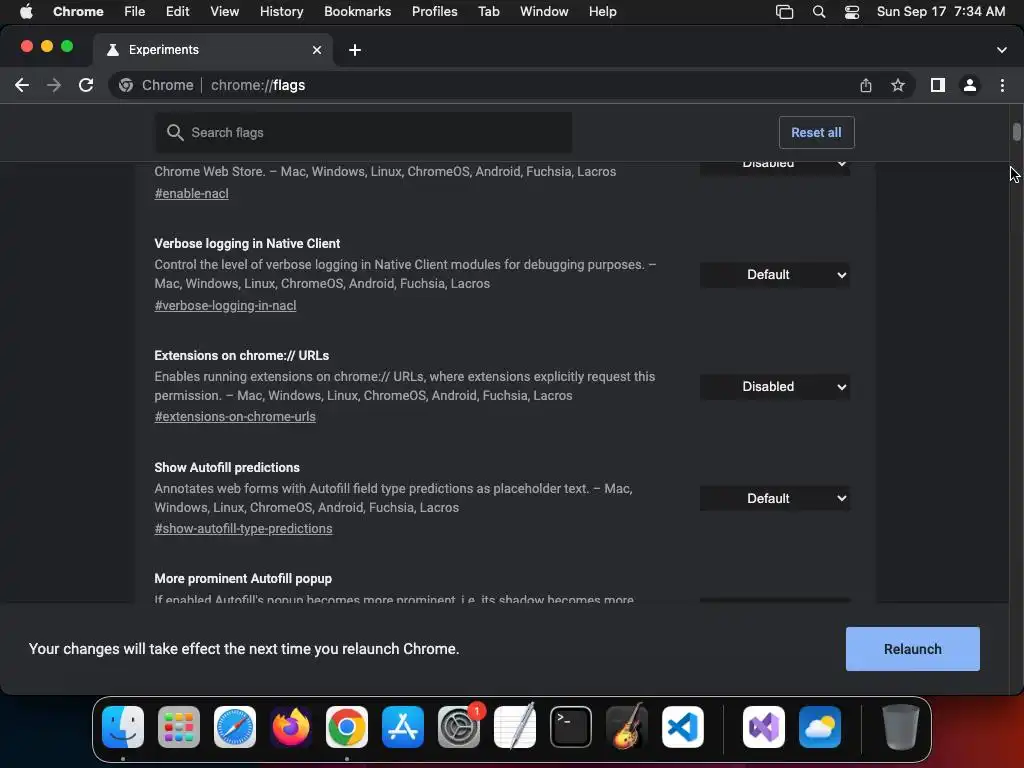Open the File menu
Viewport: 1024px width, 768px height.
tap(135, 12)
